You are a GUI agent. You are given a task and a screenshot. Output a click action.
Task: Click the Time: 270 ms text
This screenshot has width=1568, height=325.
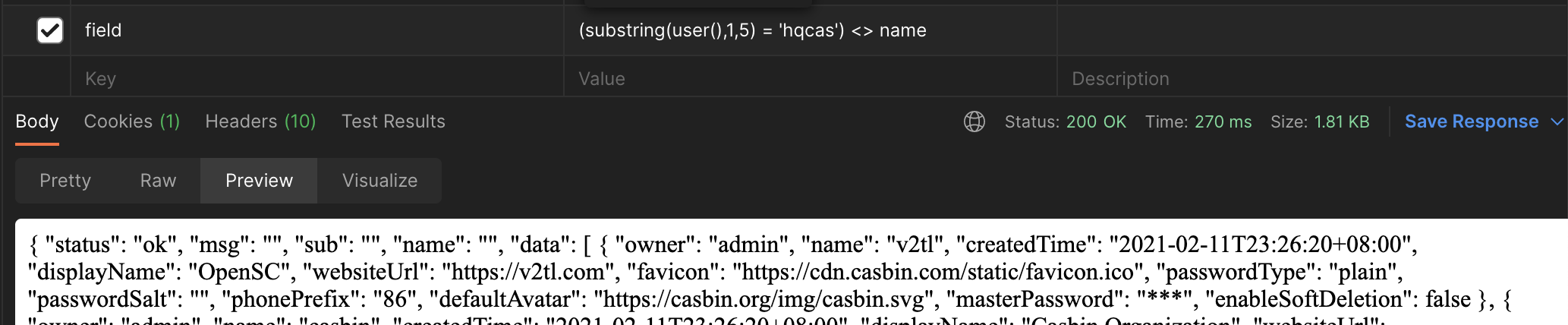coord(1198,121)
